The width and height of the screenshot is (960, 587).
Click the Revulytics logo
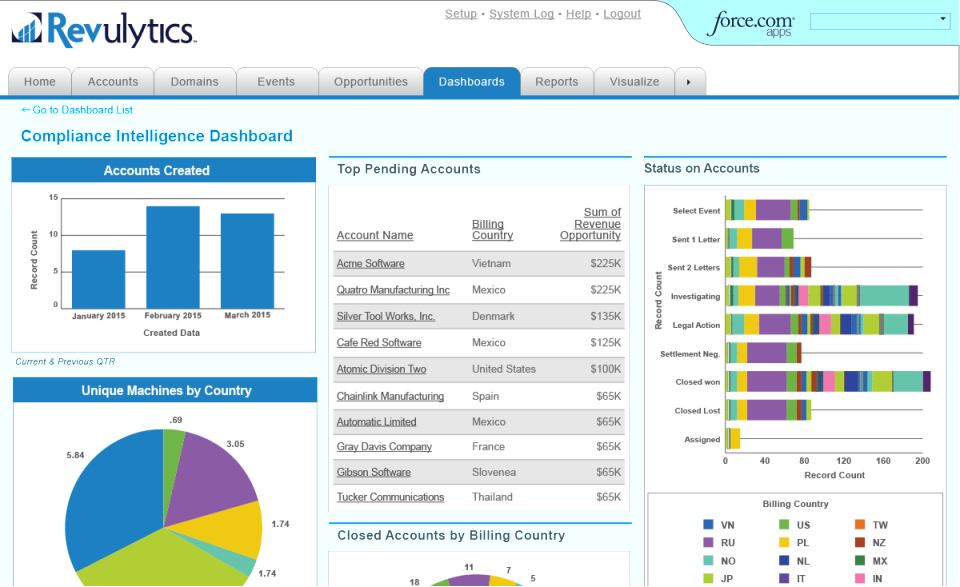click(103, 30)
